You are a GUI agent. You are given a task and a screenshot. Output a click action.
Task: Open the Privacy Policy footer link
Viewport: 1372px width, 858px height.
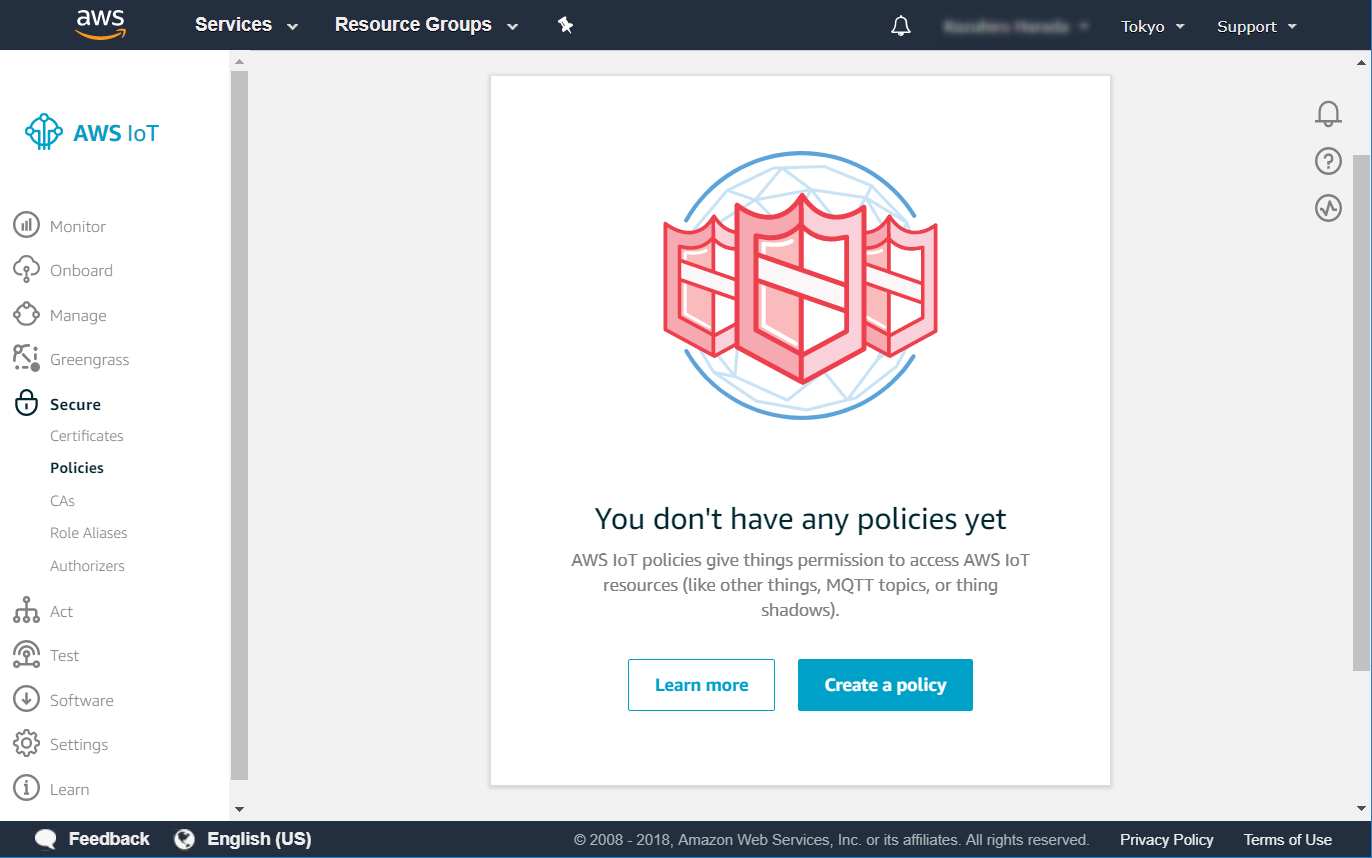tap(1166, 840)
